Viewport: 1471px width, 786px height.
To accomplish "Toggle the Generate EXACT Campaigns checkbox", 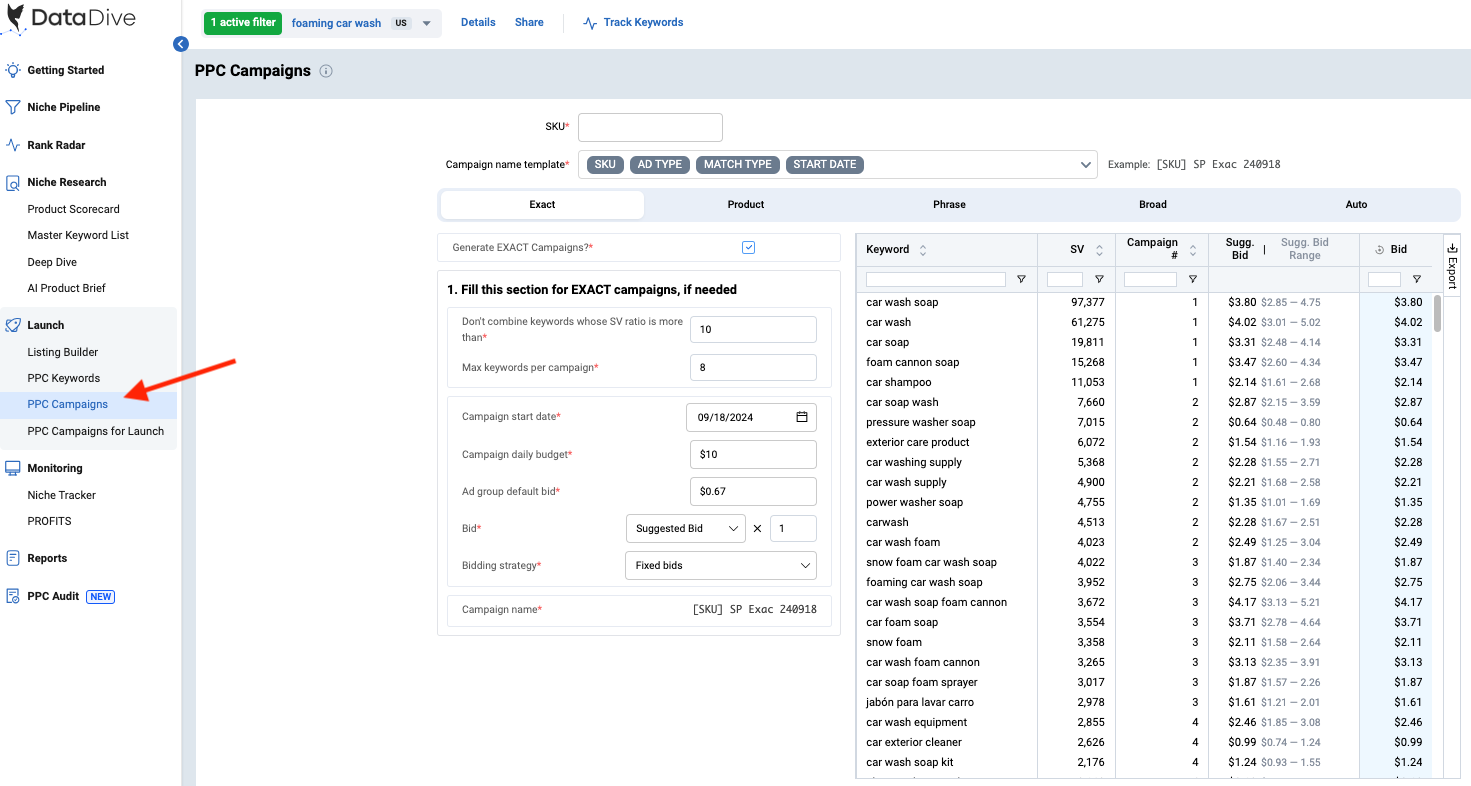I will tap(749, 247).
